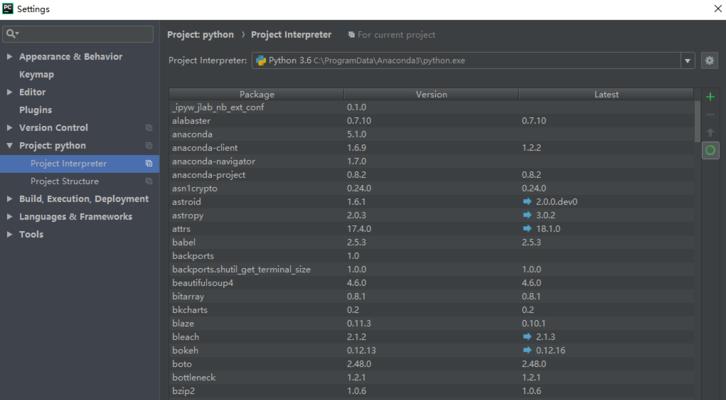Click the copy icon beside Project Interpreter
Screen dimensions: 726x400
click(x=149, y=163)
